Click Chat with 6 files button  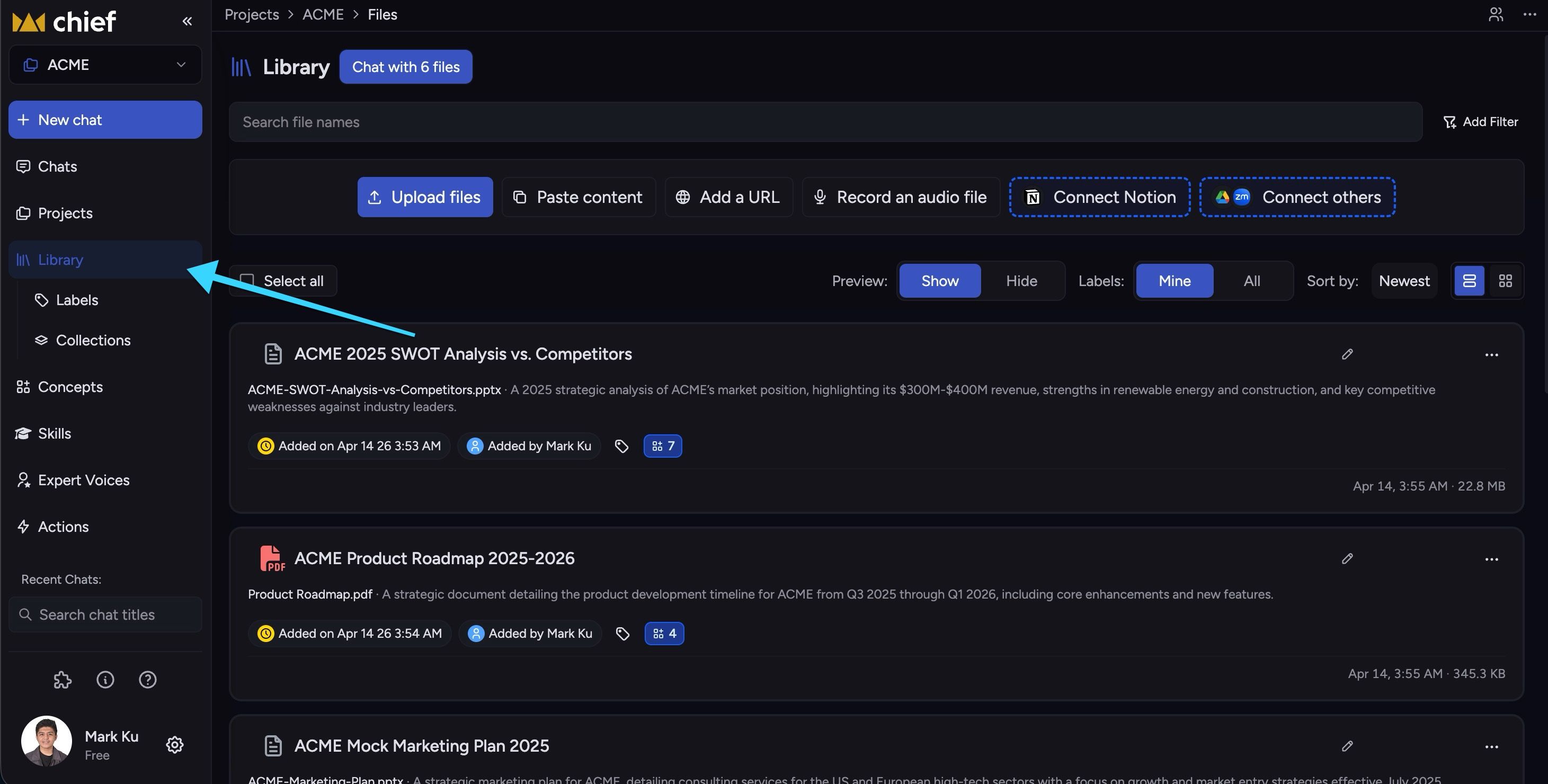coord(406,67)
